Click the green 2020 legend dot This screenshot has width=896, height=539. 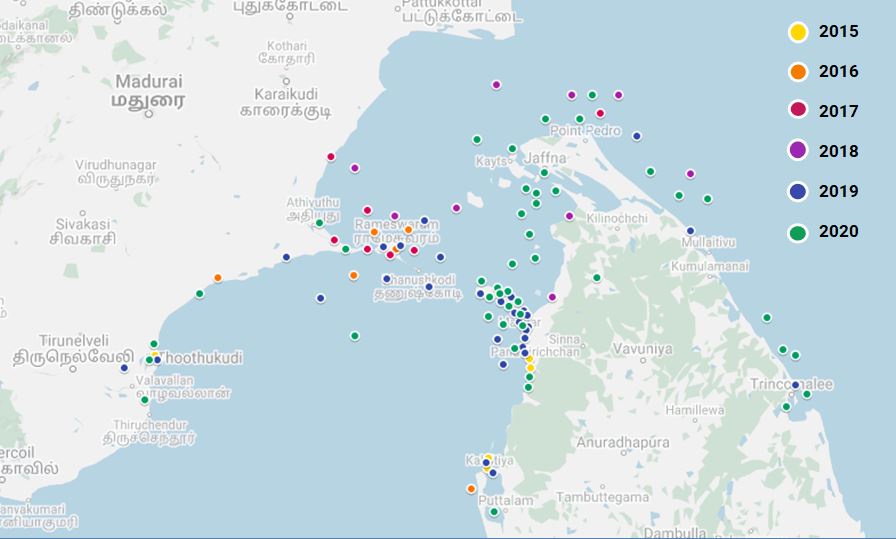tap(797, 232)
